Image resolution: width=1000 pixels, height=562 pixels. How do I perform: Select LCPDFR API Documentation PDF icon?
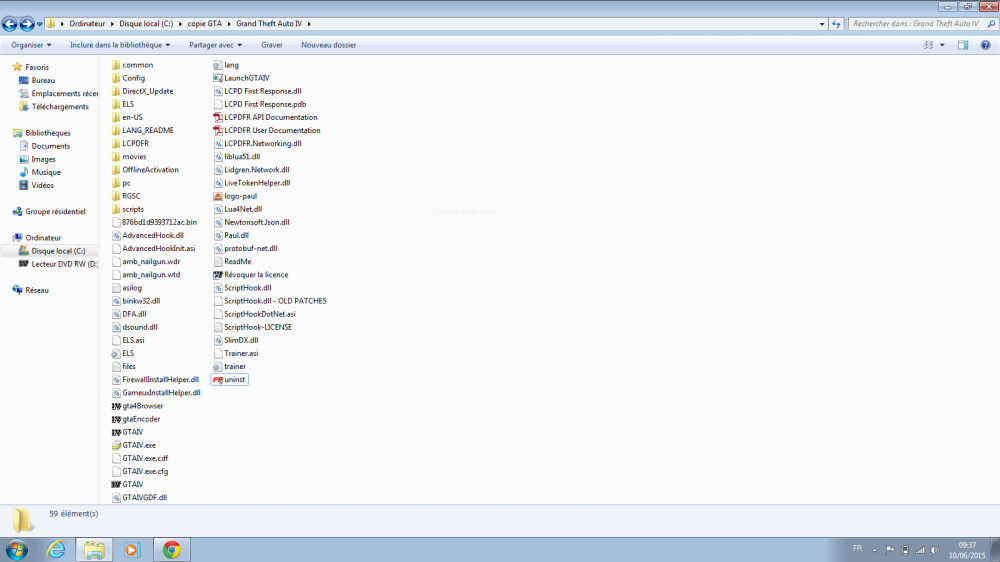pyautogui.click(x=217, y=117)
